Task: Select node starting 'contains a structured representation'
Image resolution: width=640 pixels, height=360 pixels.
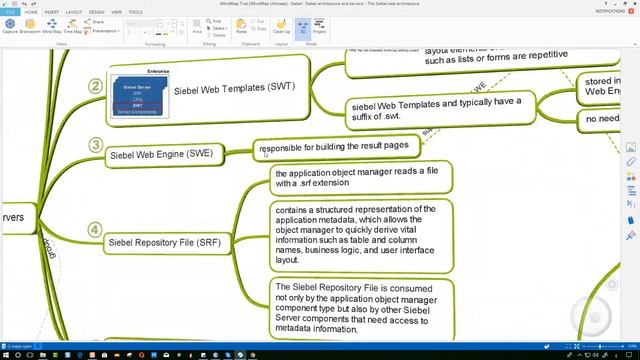Action: pyautogui.click(x=361, y=235)
